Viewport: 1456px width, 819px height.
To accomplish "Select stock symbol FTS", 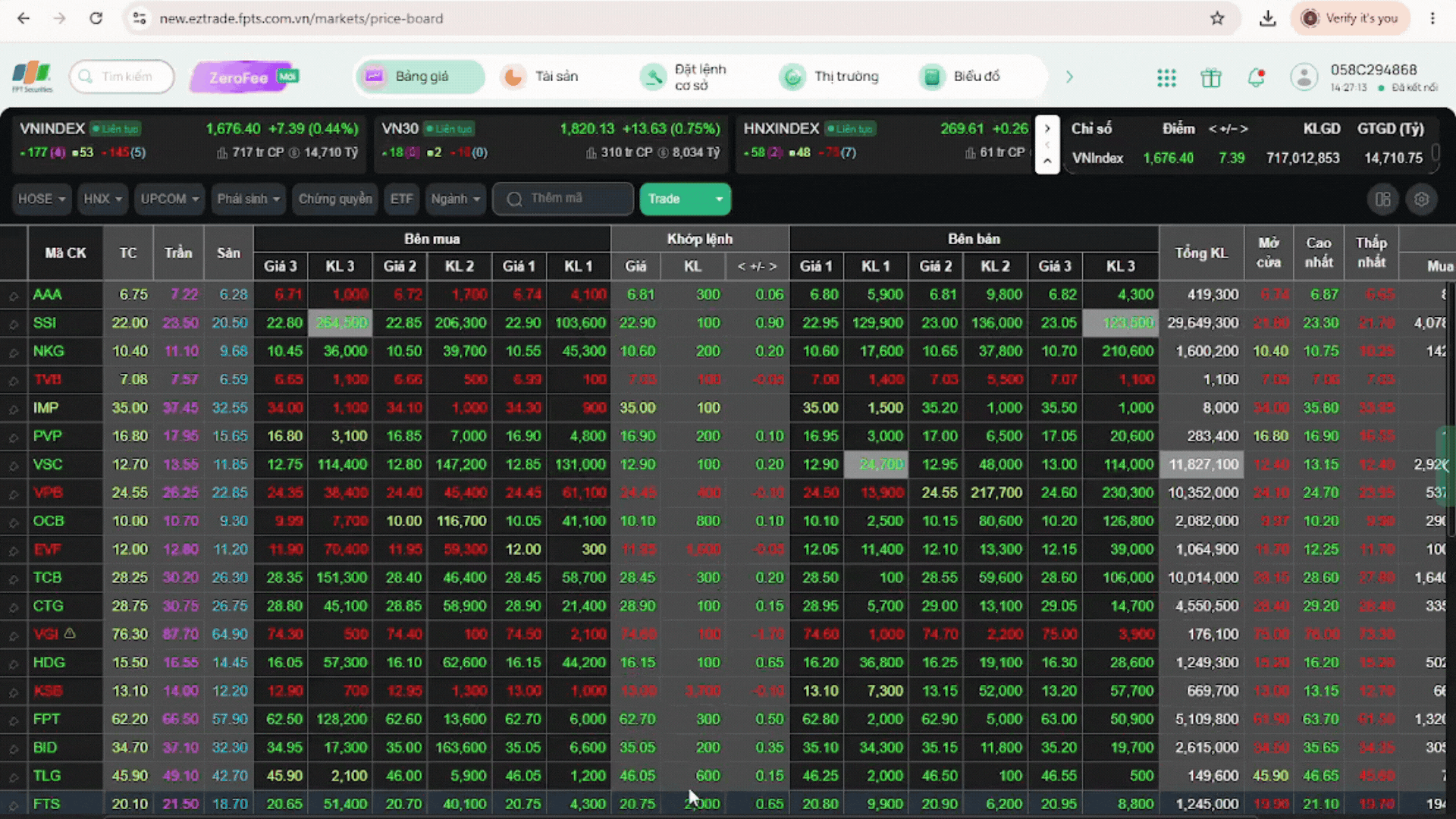I will click(x=46, y=804).
